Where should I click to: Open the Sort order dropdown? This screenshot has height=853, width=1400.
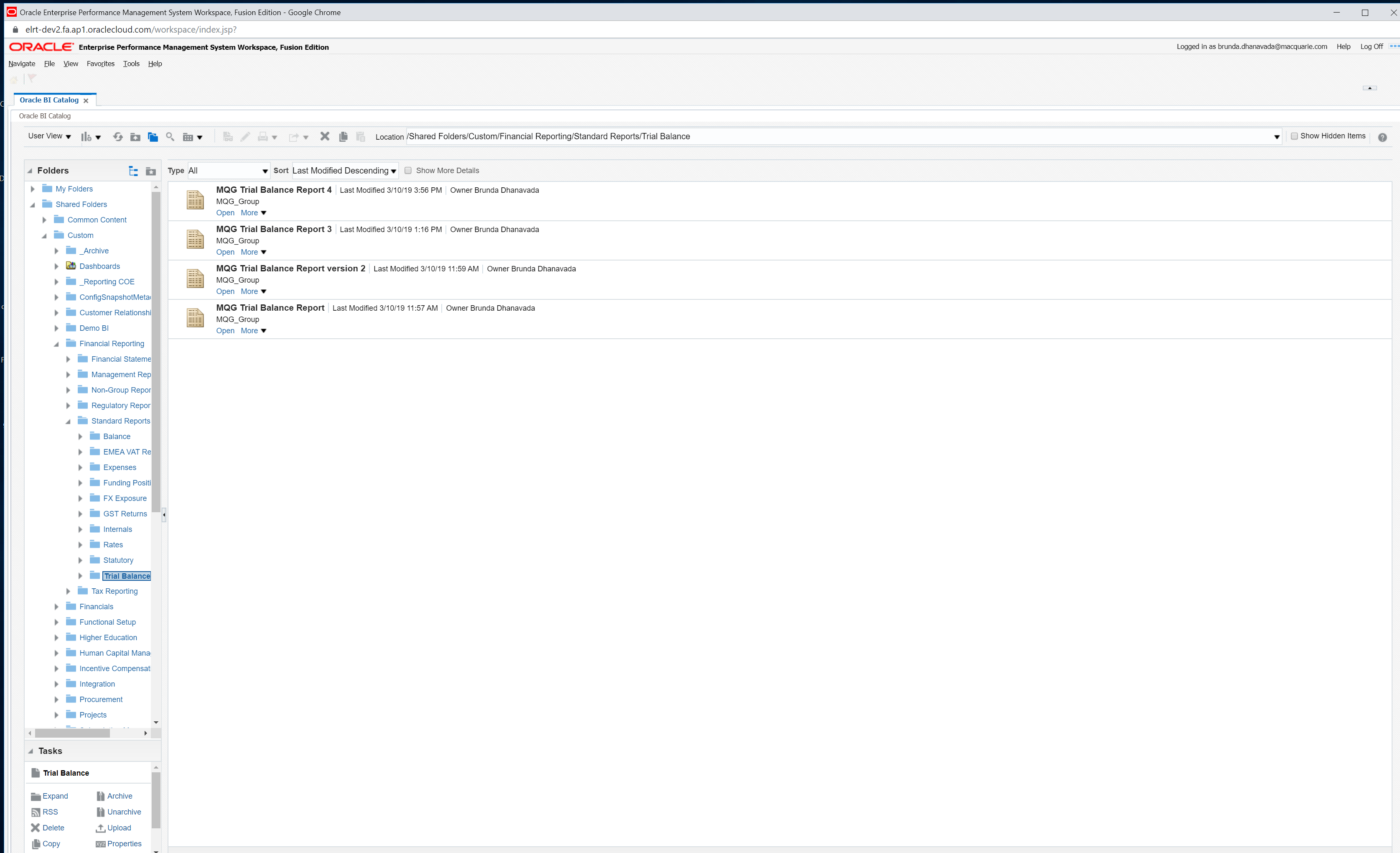tap(345, 171)
